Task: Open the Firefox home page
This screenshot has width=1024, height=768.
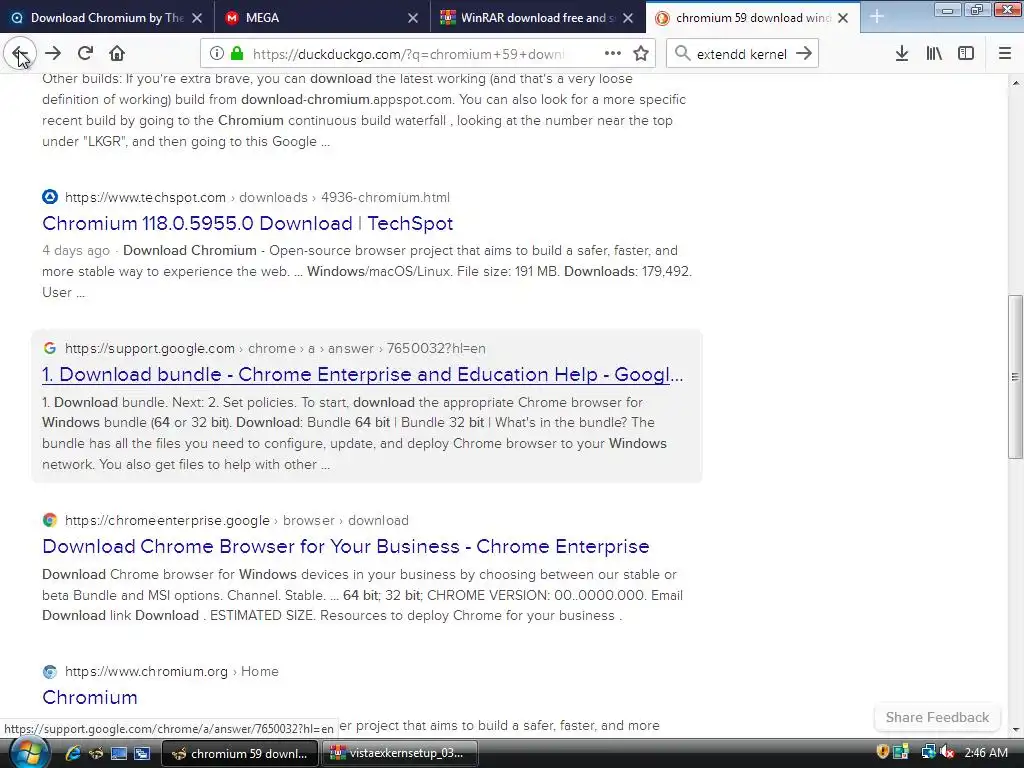Action: pos(117,54)
